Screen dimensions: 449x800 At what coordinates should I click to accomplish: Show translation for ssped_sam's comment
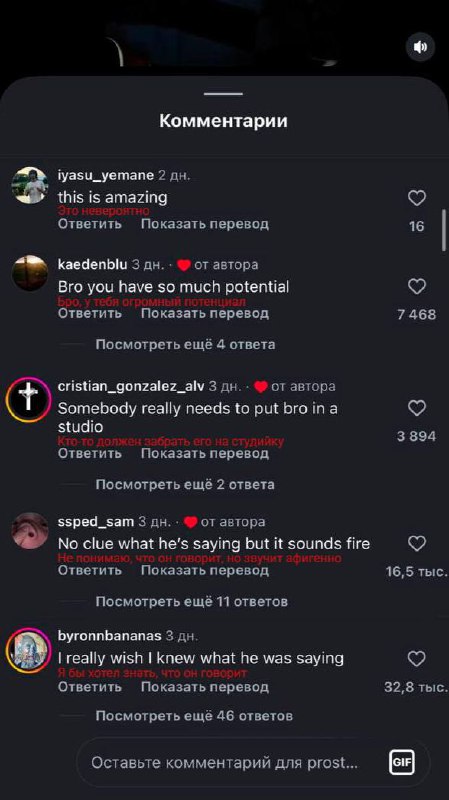pyautogui.click(x=205, y=570)
